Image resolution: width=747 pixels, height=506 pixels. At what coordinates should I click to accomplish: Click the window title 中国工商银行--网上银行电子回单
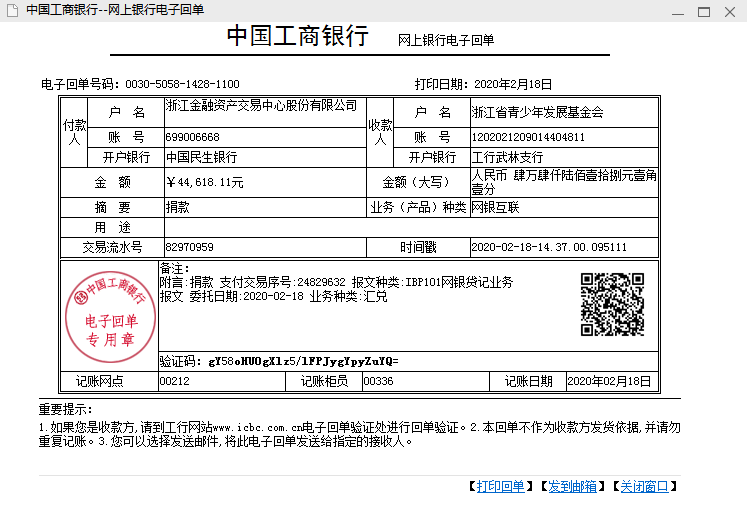[115, 10]
